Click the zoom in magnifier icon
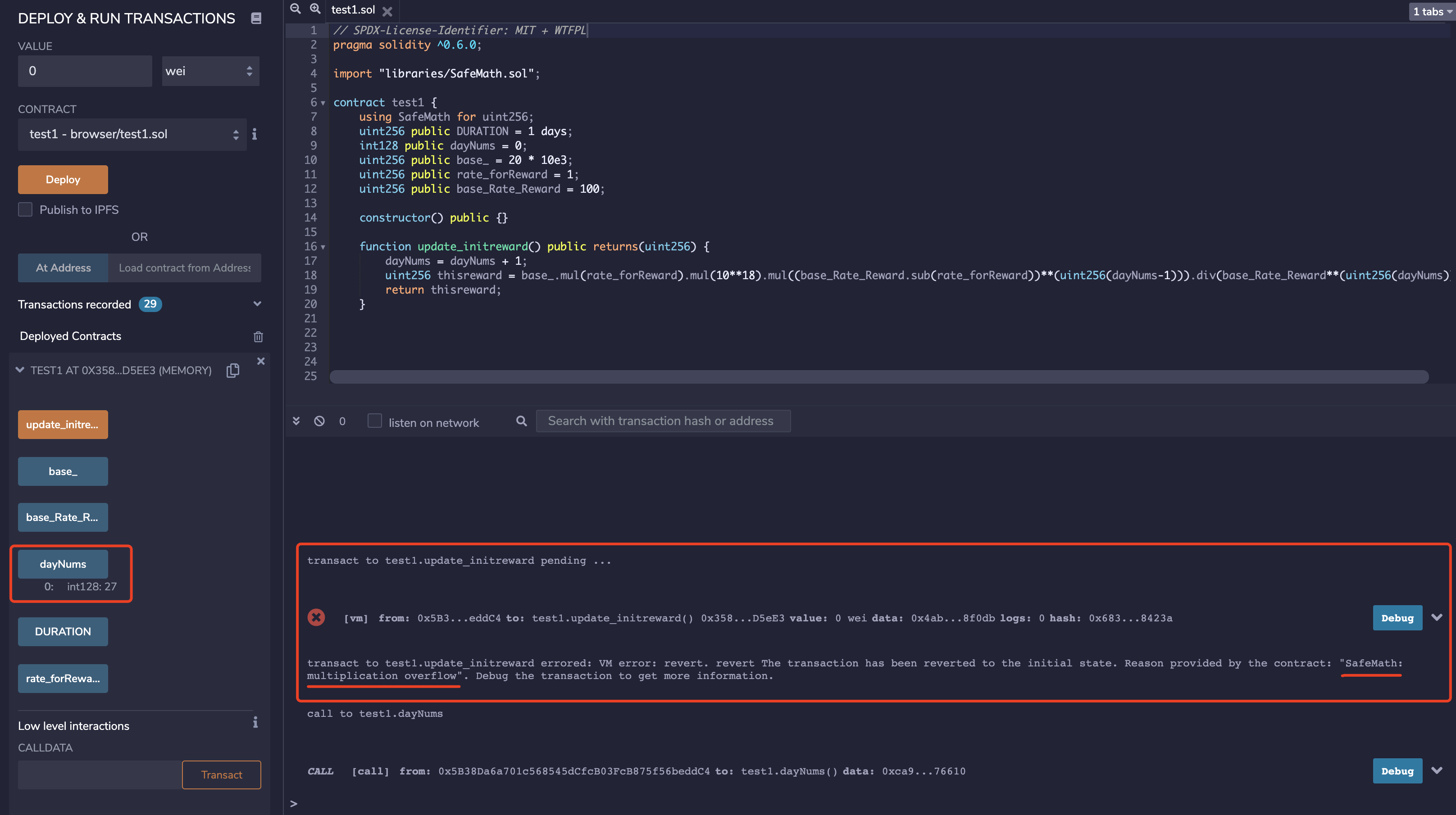Image resolution: width=1456 pixels, height=815 pixels. click(315, 9)
